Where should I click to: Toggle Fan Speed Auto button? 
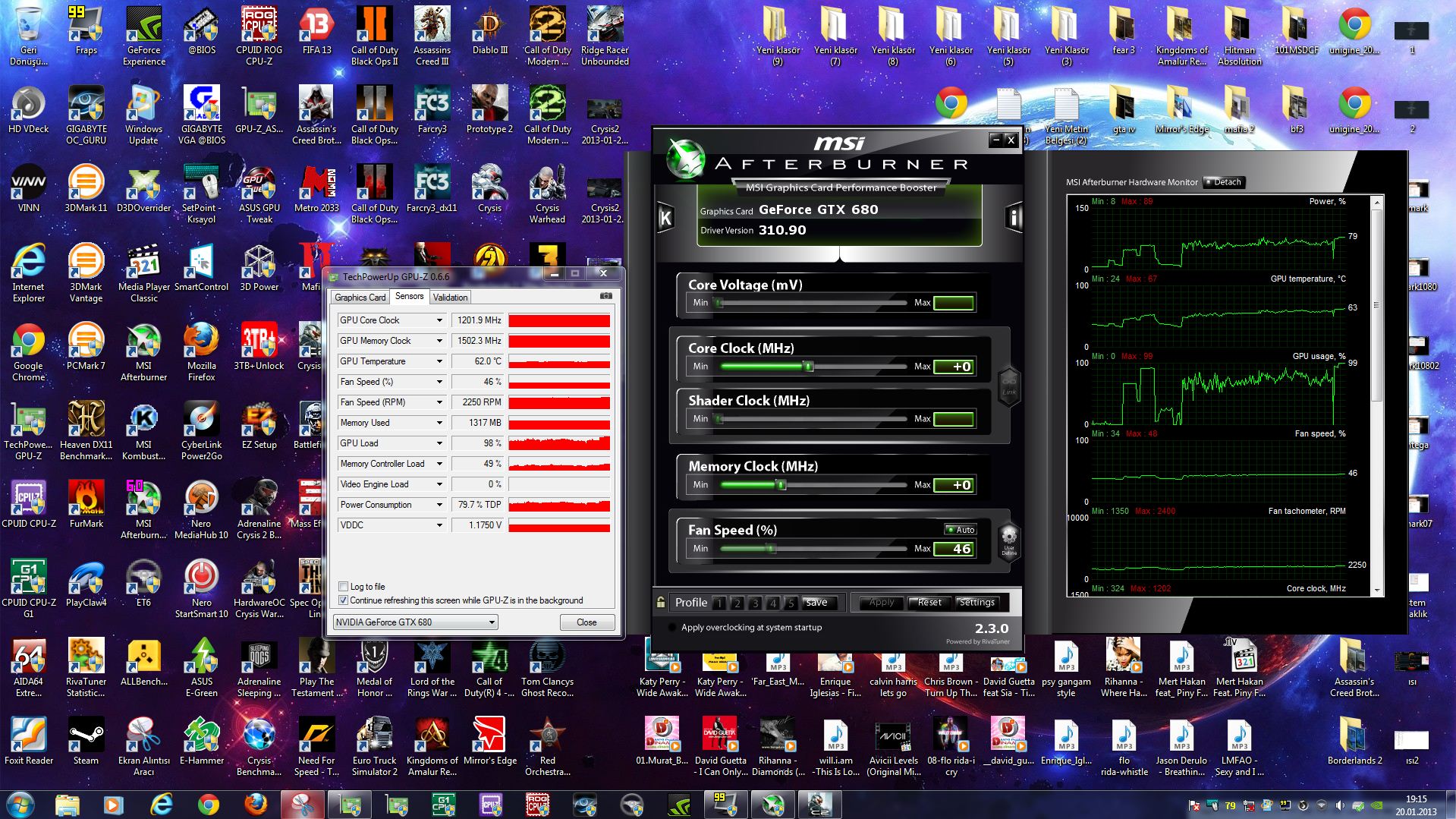[x=961, y=529]
